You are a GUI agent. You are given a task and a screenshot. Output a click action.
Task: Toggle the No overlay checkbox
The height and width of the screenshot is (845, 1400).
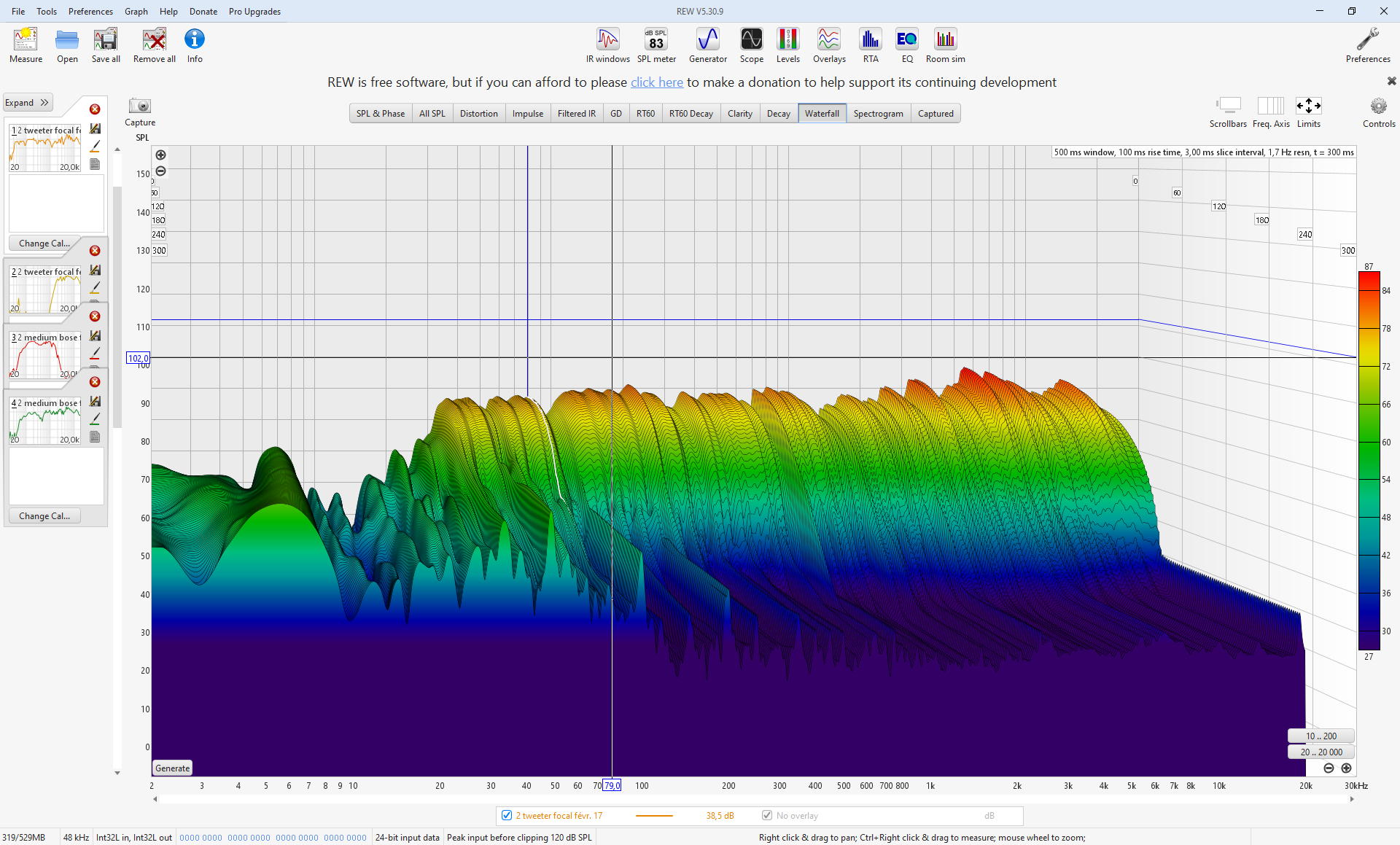point(767,815)
